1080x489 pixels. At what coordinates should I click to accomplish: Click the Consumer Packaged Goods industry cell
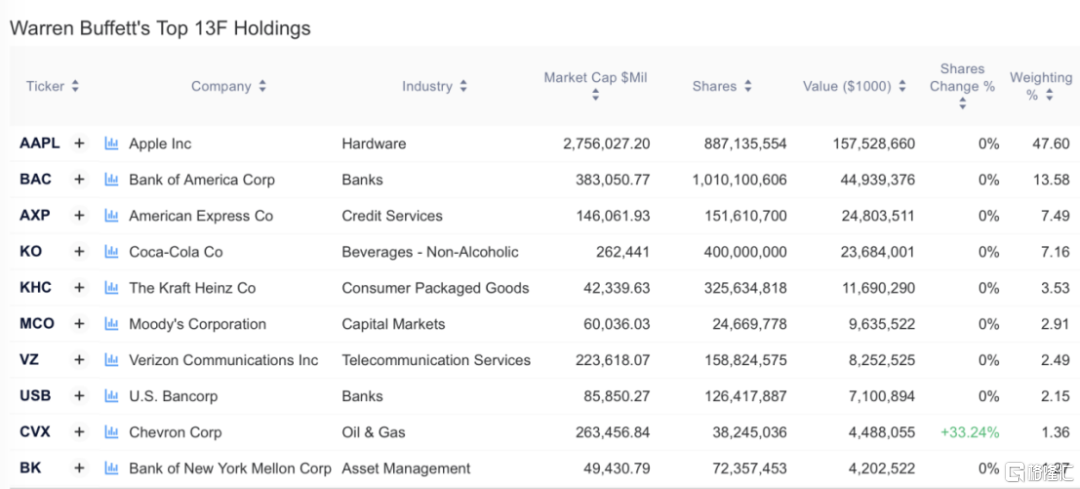pos(435,288)
